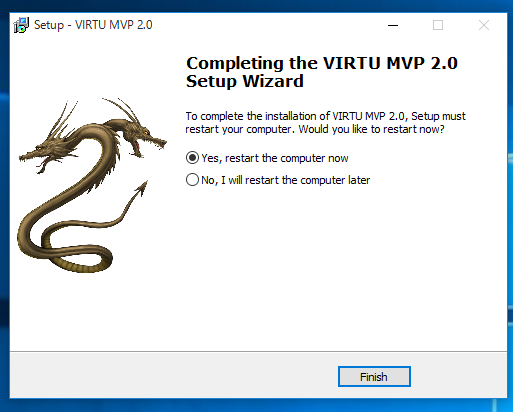Click the Finish button
The image size is (513, 412).
374,377
